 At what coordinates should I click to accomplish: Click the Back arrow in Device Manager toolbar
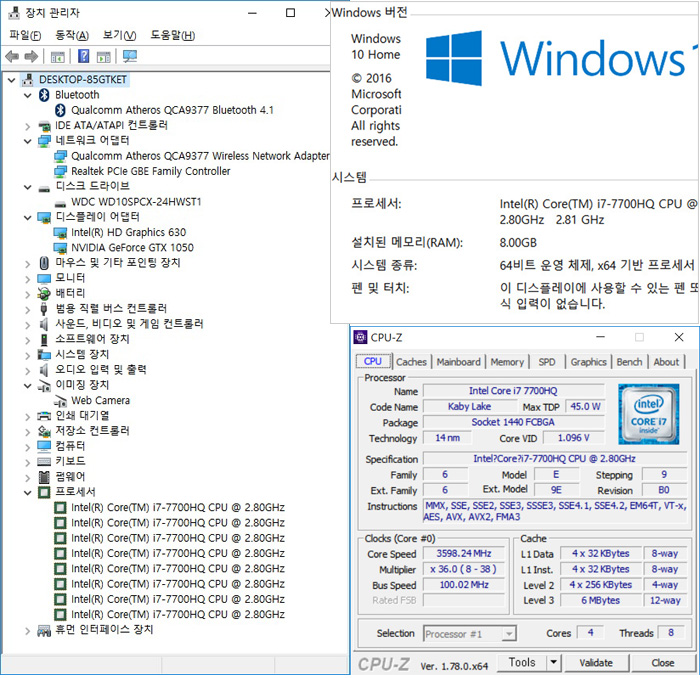coord(12,56)
